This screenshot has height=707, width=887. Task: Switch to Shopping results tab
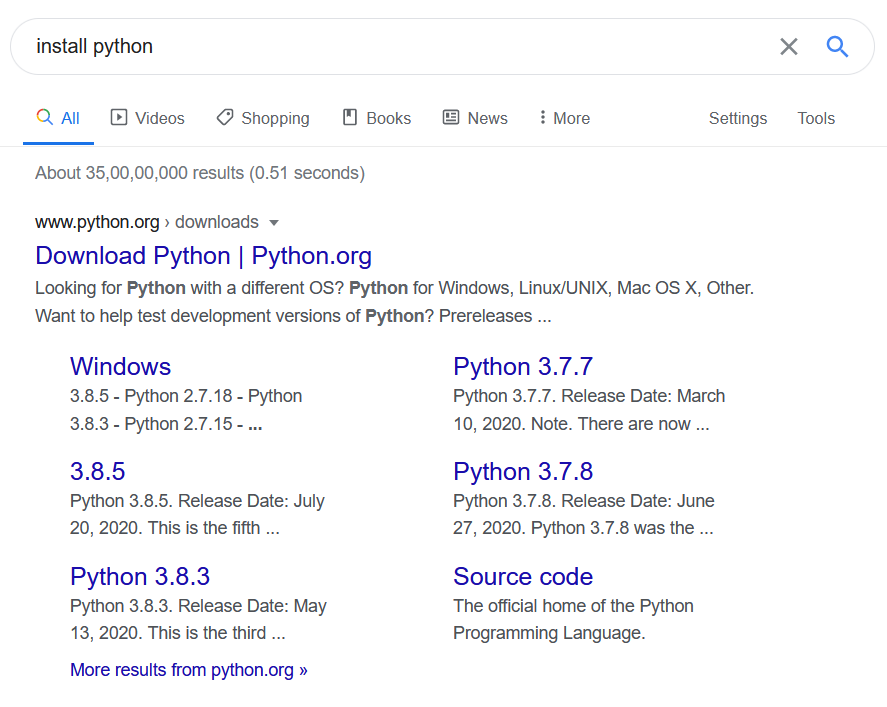tap(263, 118)
